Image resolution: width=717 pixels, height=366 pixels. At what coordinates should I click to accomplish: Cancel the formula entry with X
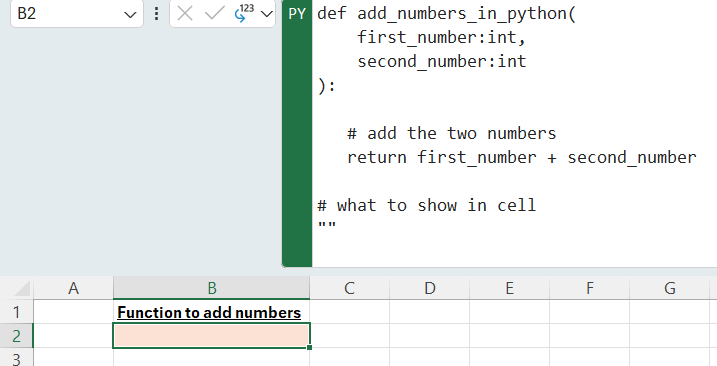click(x=185, y=14)
